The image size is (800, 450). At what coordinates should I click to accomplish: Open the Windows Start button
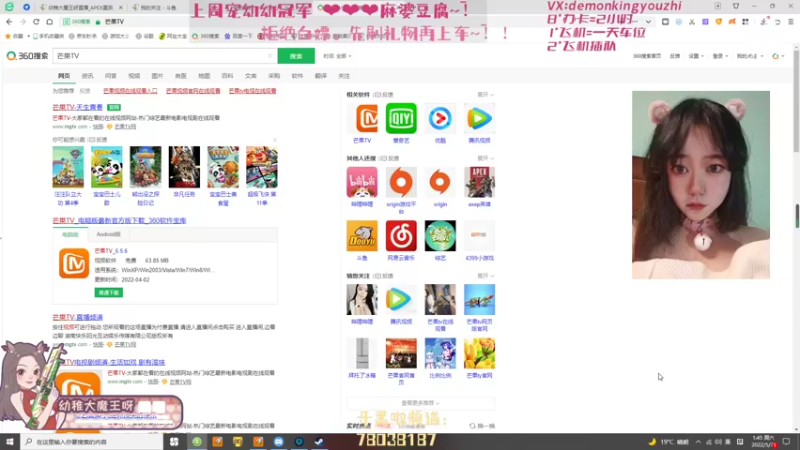(x=9, y=441)
